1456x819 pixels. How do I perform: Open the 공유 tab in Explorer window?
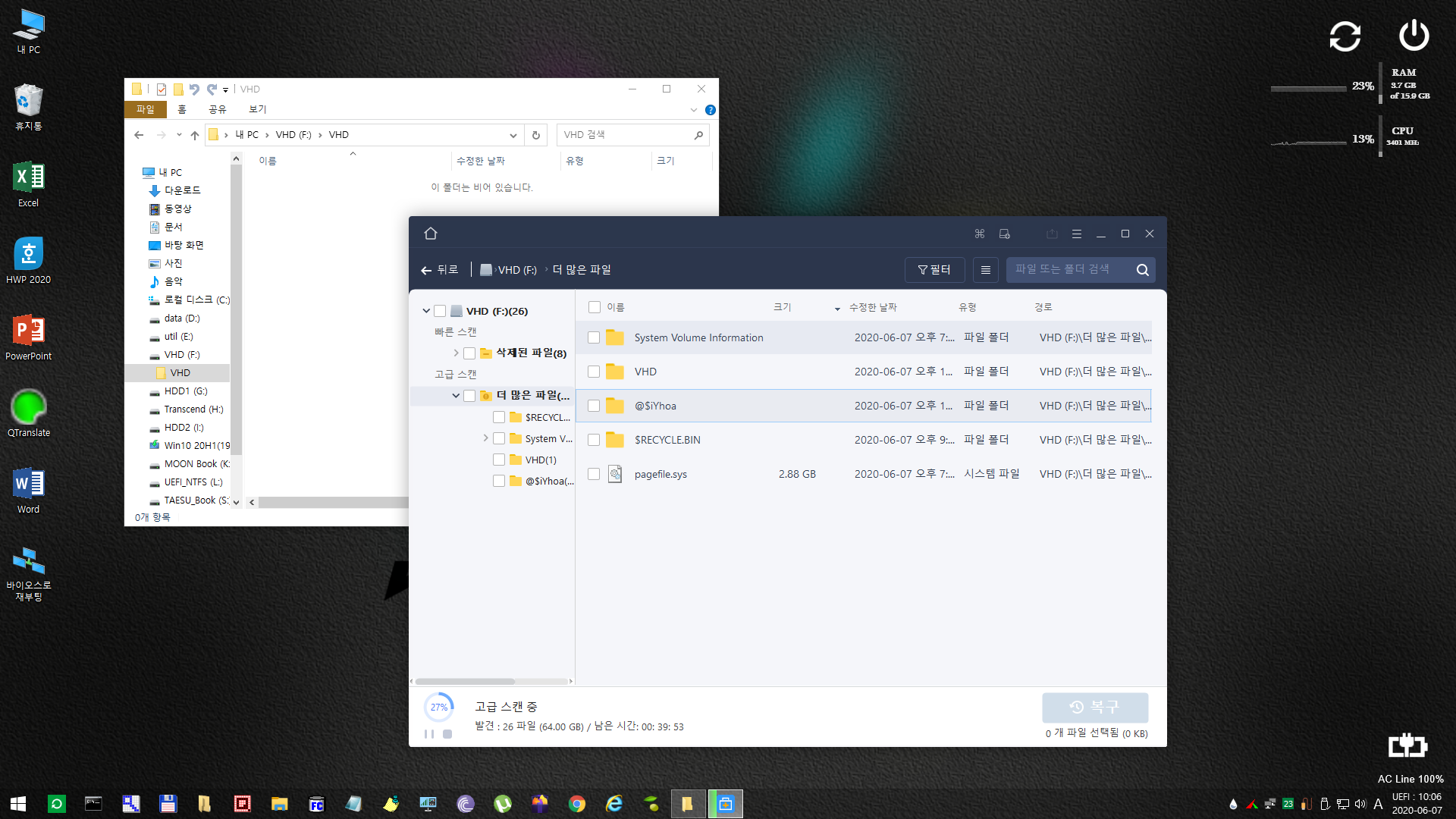[218, 109]
